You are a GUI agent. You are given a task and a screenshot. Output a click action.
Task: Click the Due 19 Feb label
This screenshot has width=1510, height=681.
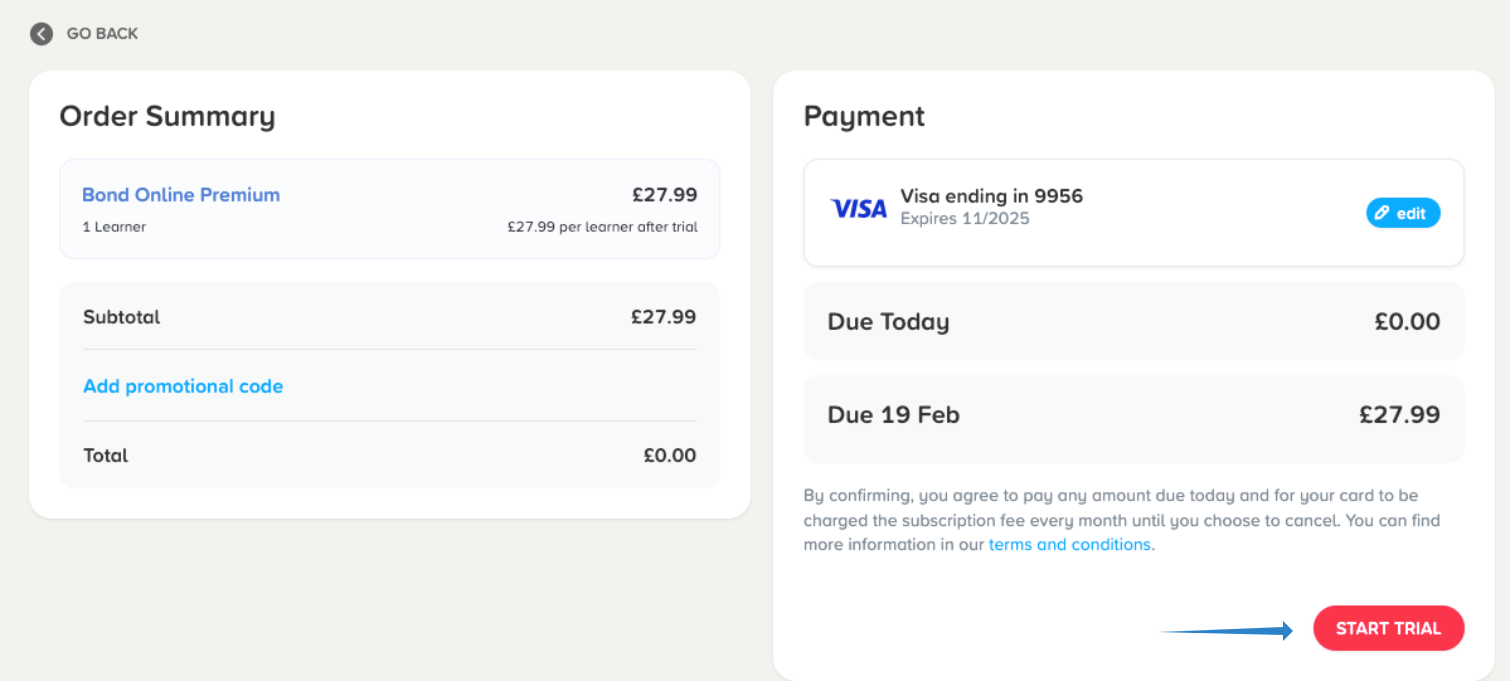point(893,415)
